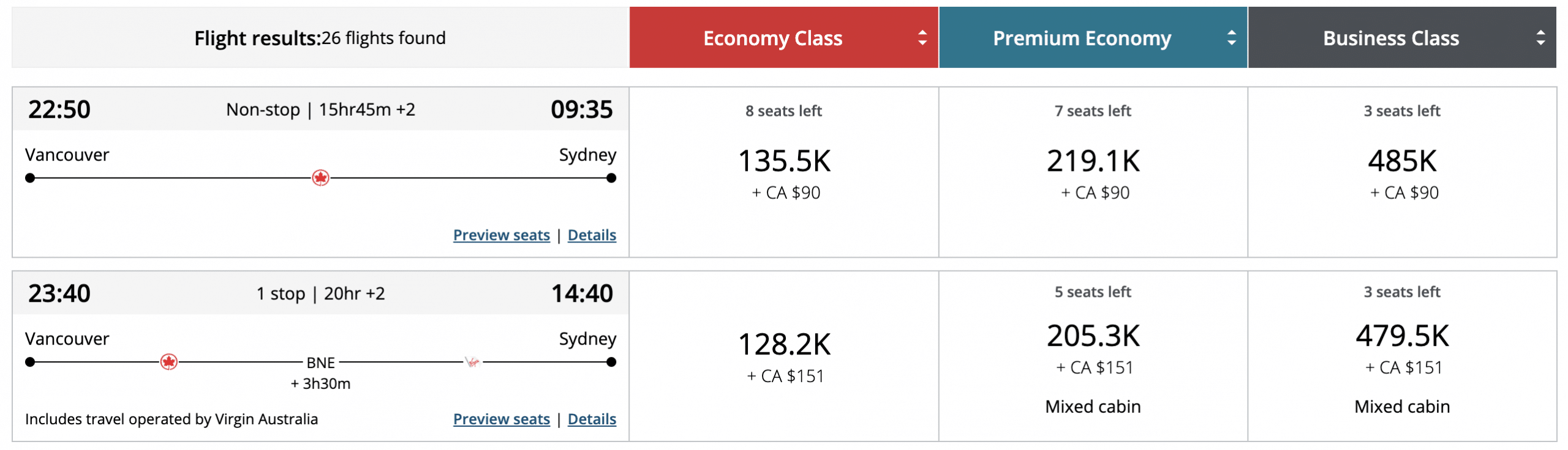Sort by Premium Economy using arrow icon
The width and height of the screenshot is (1568, 450).
click(x=1231, y=38)
